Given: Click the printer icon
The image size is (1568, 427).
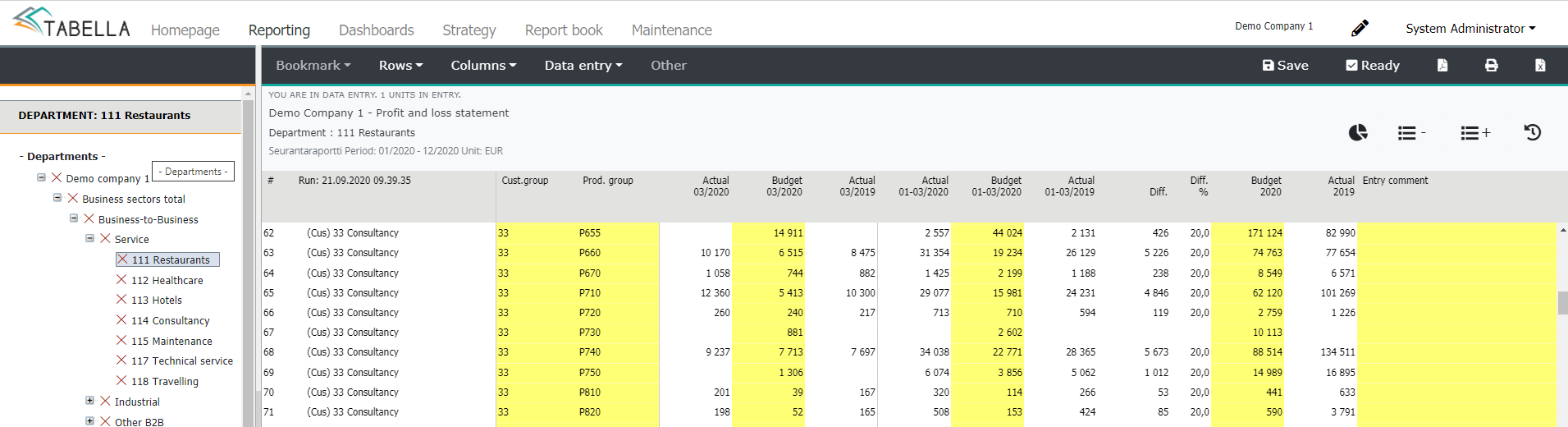Looking at the screenshot, I should pos(1492,65).
